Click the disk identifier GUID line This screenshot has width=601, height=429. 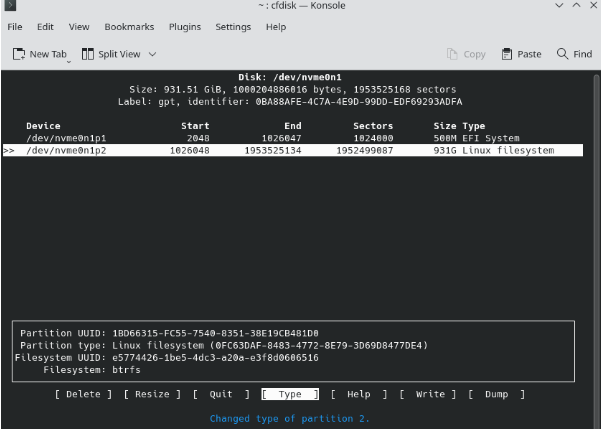click(x=290, y=102)
